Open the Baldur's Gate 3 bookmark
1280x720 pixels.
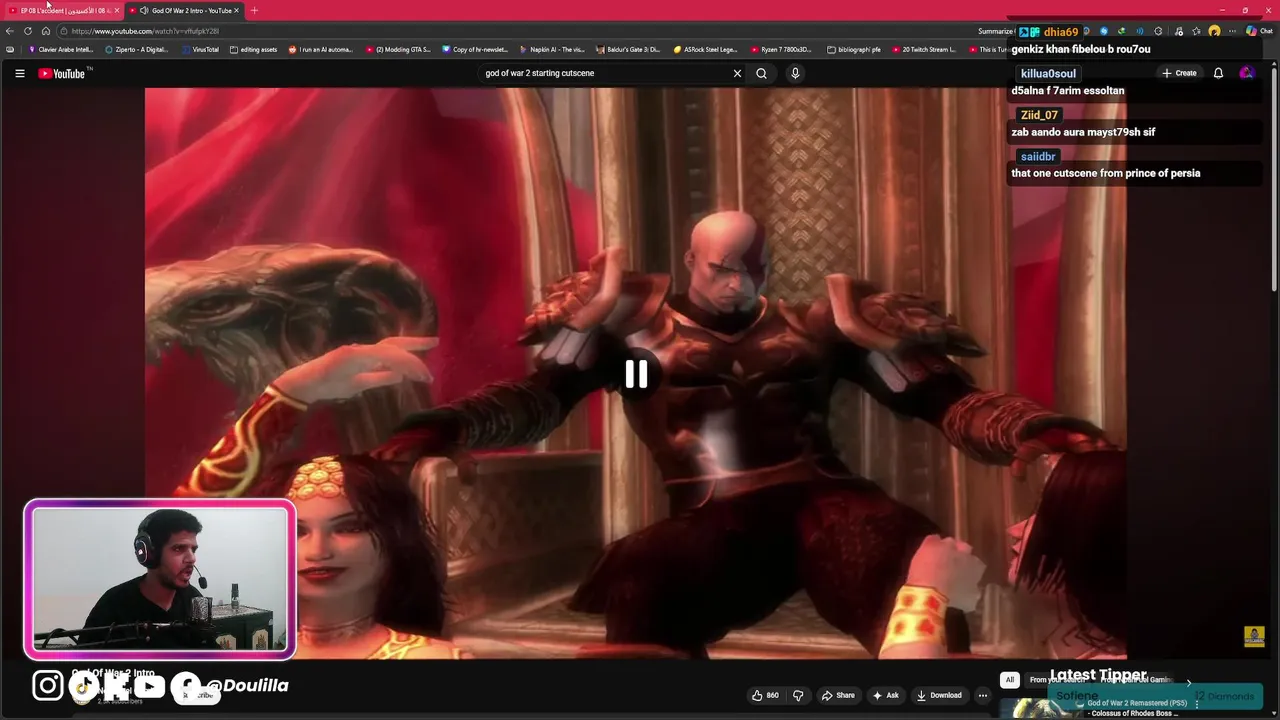tap(628, 49)
